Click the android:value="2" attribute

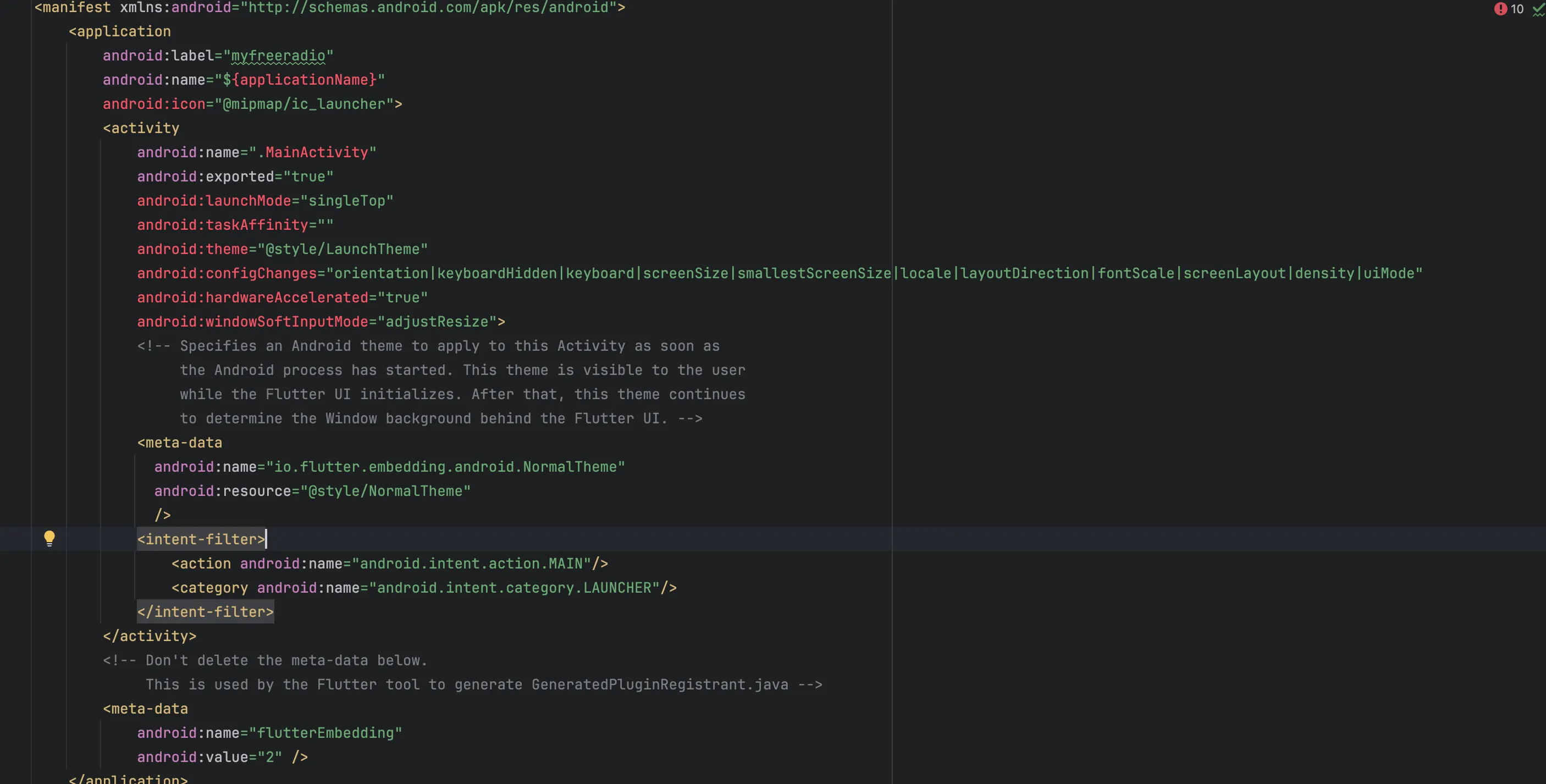(x=209, y=757)
